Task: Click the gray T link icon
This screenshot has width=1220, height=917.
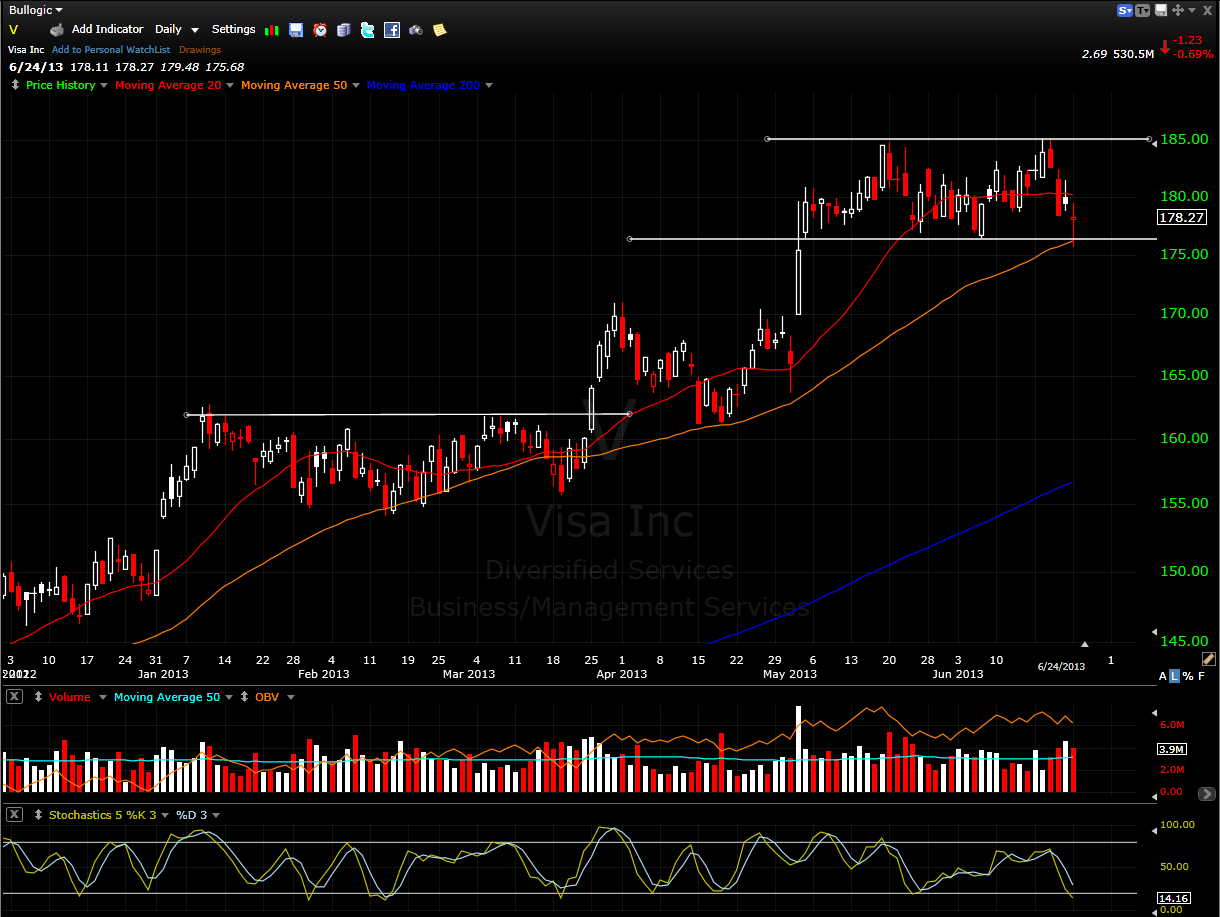Action: point(1142,10)
